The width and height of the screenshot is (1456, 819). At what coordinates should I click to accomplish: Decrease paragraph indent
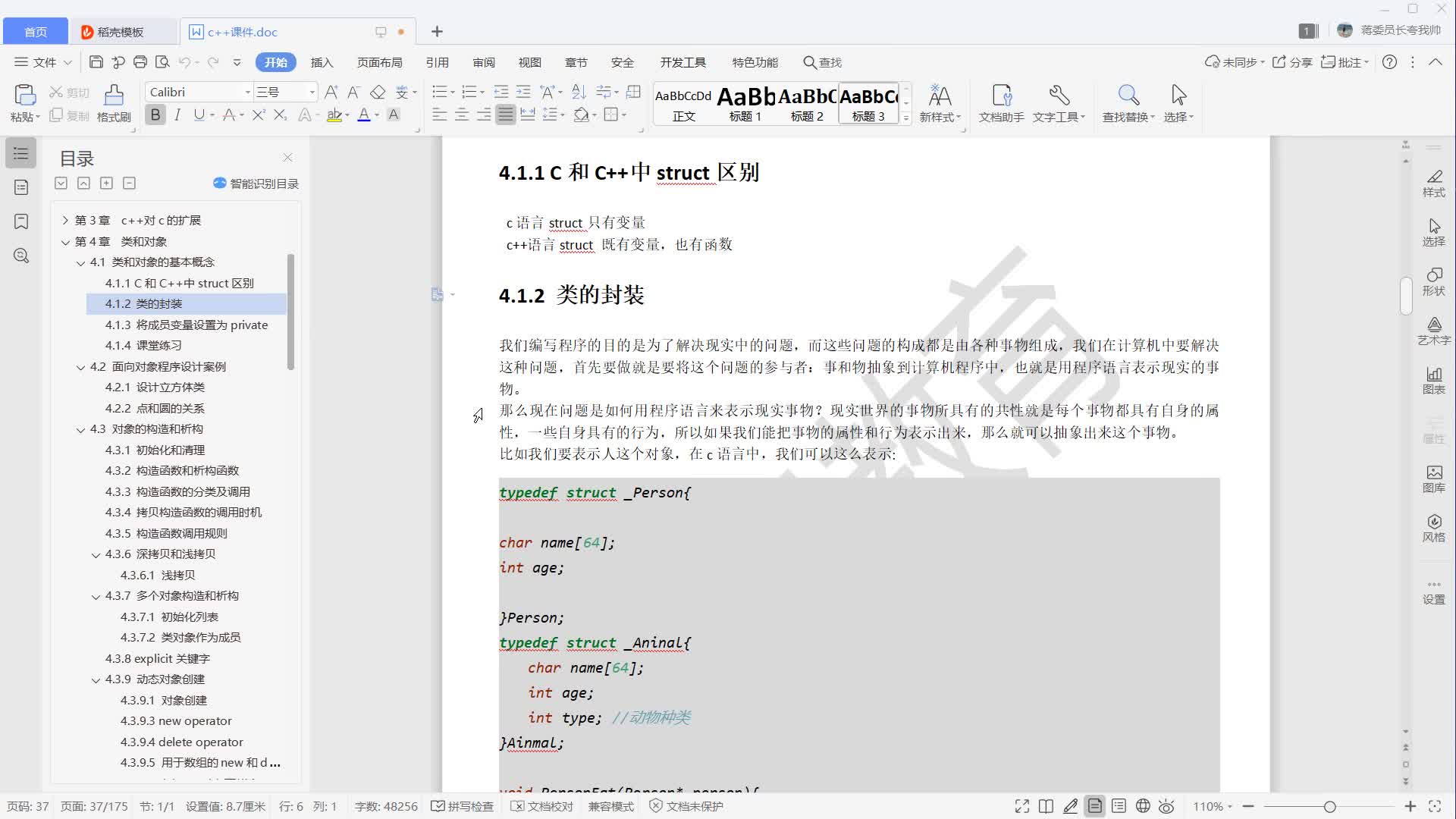[x=501, y=92]
